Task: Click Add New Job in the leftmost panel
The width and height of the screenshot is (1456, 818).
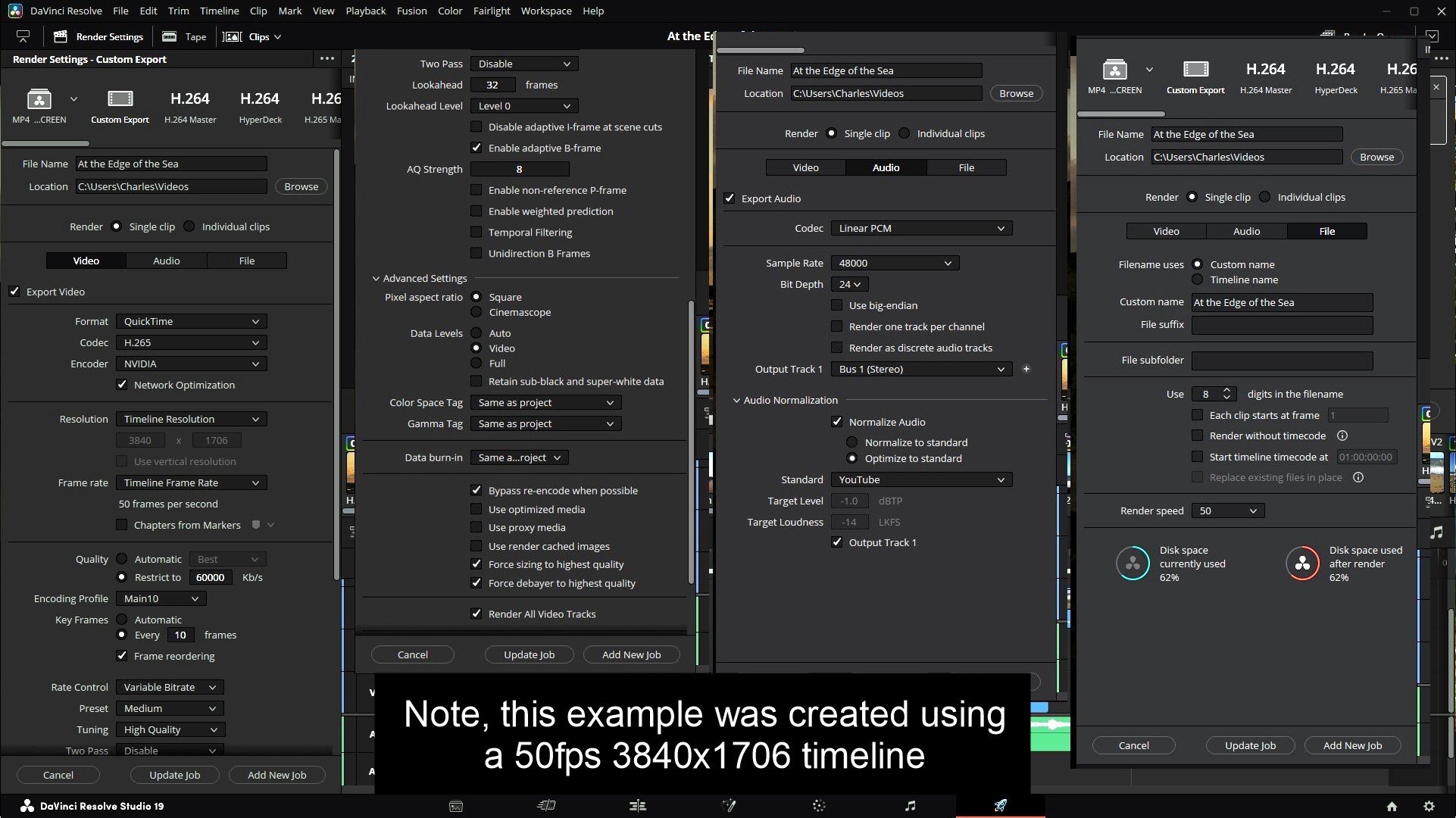Action: tap(277, 775)
